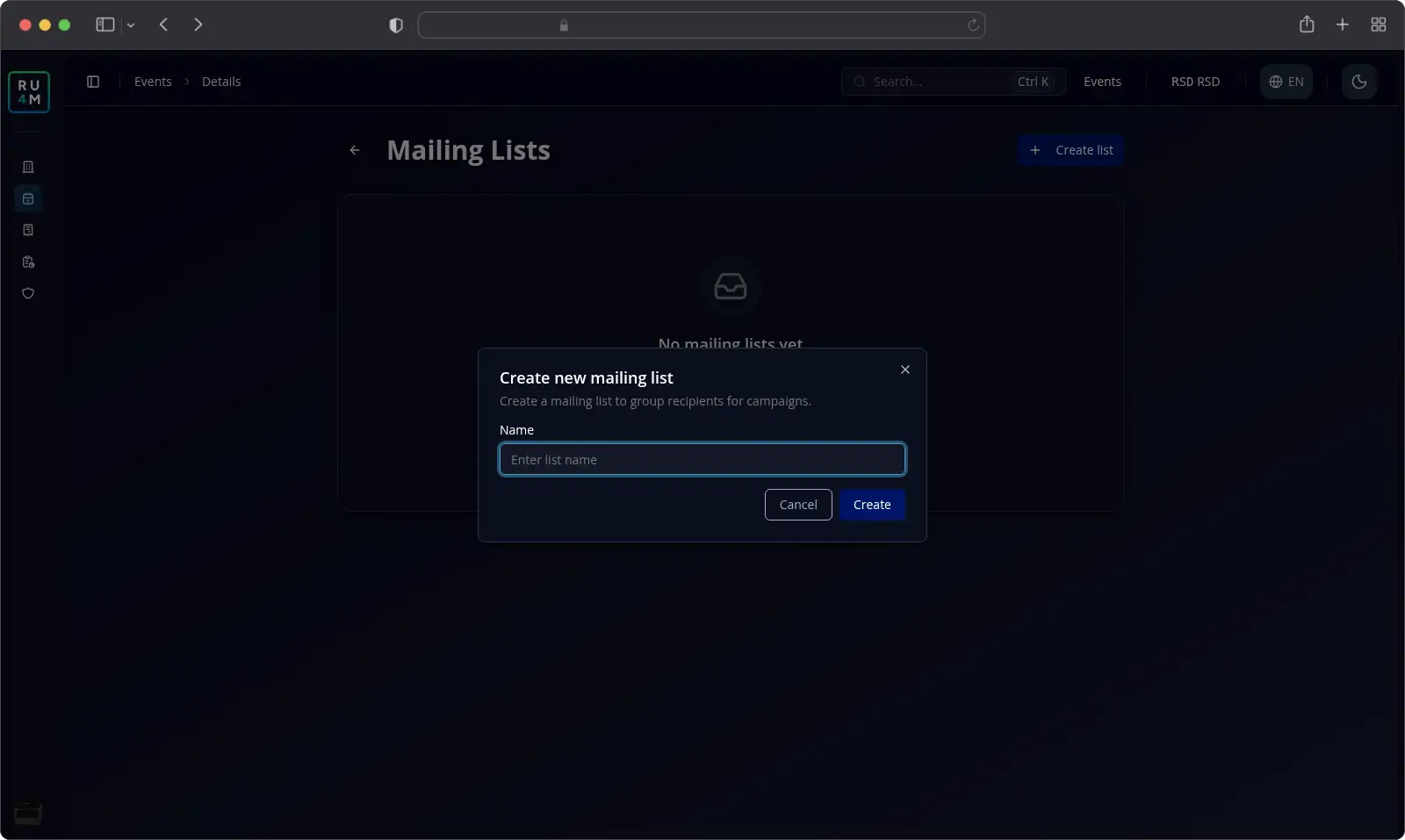
Task: Close the Create new mailing list dialog
Action: pos(905,370)
